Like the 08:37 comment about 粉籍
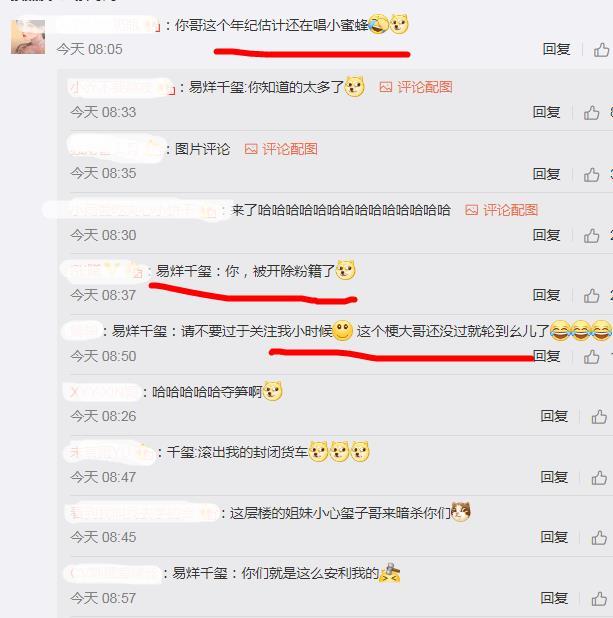 click(x=591, y=296)
